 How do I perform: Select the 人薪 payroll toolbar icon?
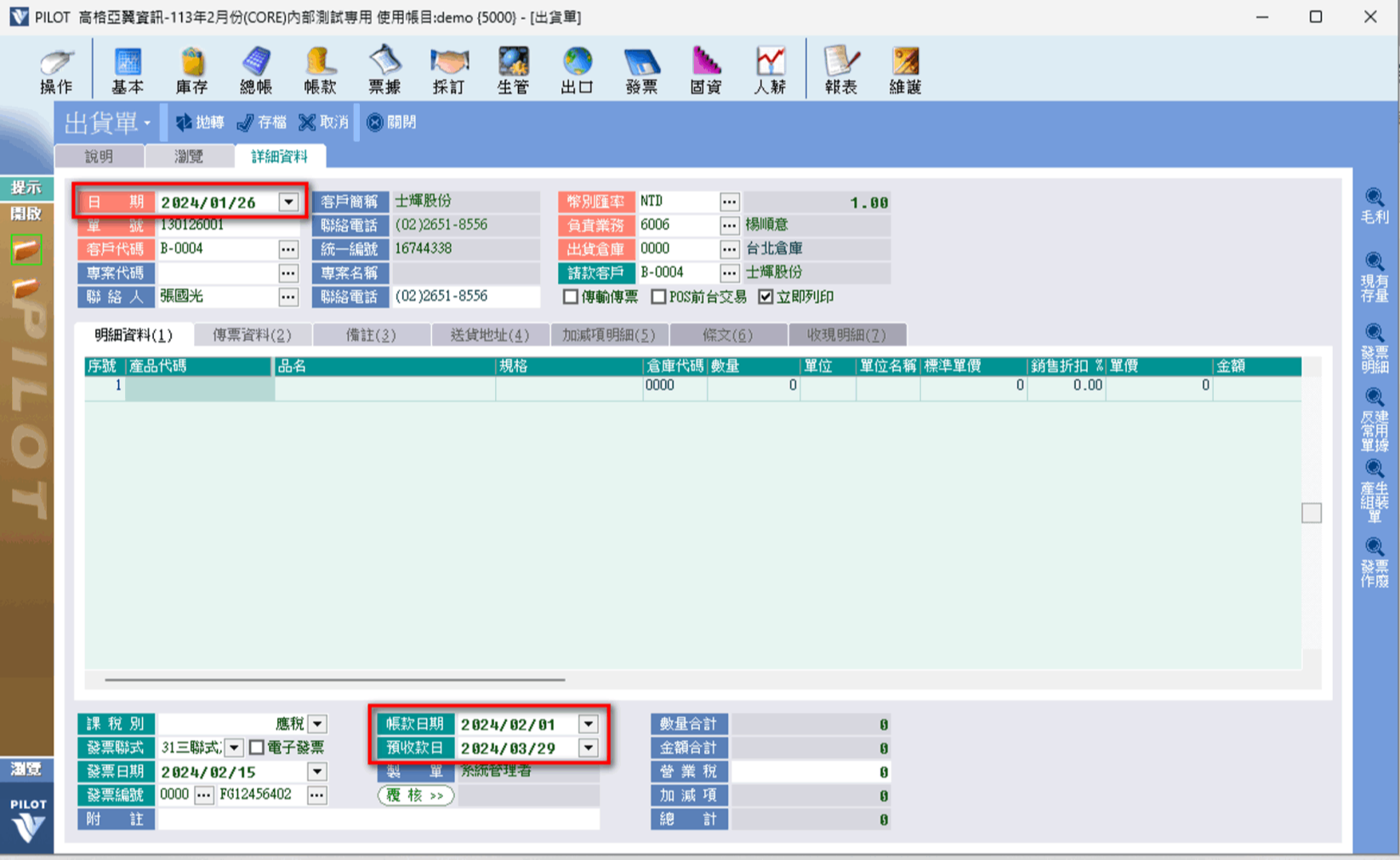click(x=770, y=70)
